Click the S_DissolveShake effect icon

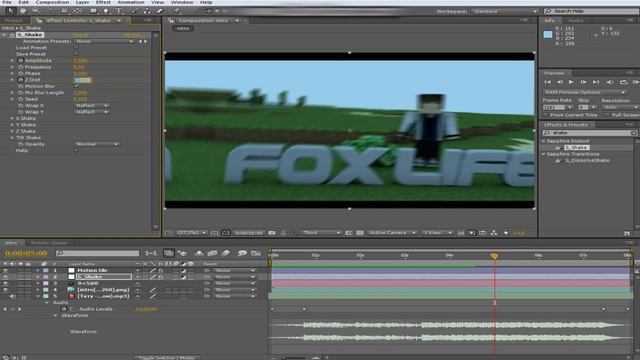tap(558, 160)
